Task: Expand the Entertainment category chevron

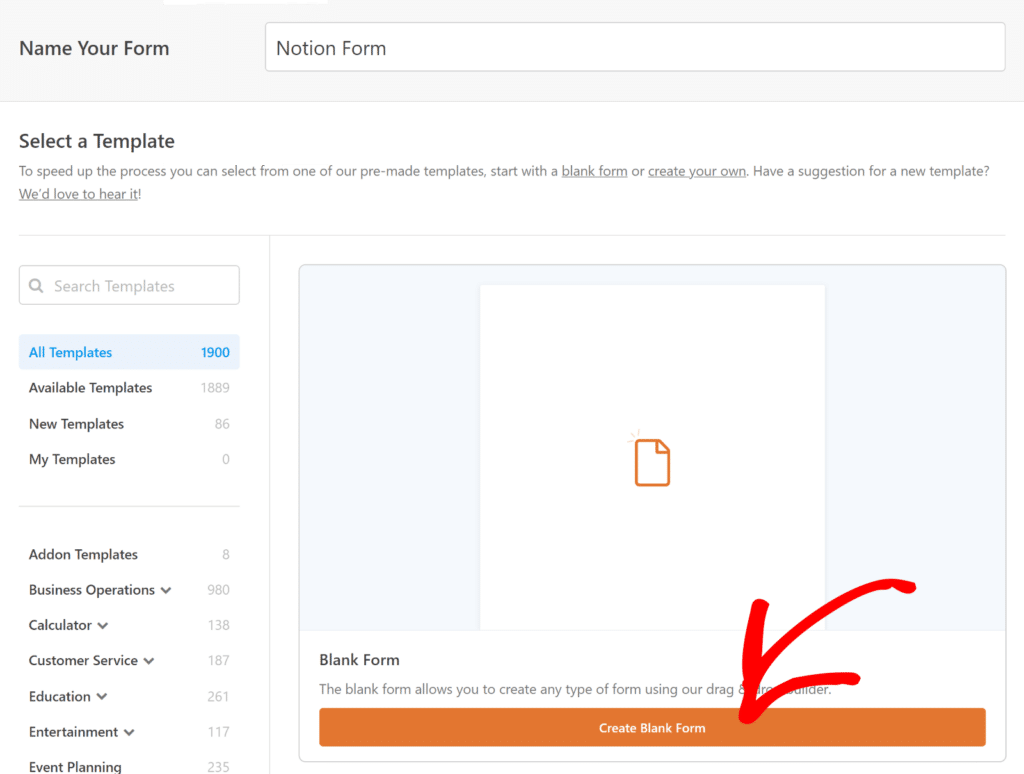Action: click(x=129, y=732)
